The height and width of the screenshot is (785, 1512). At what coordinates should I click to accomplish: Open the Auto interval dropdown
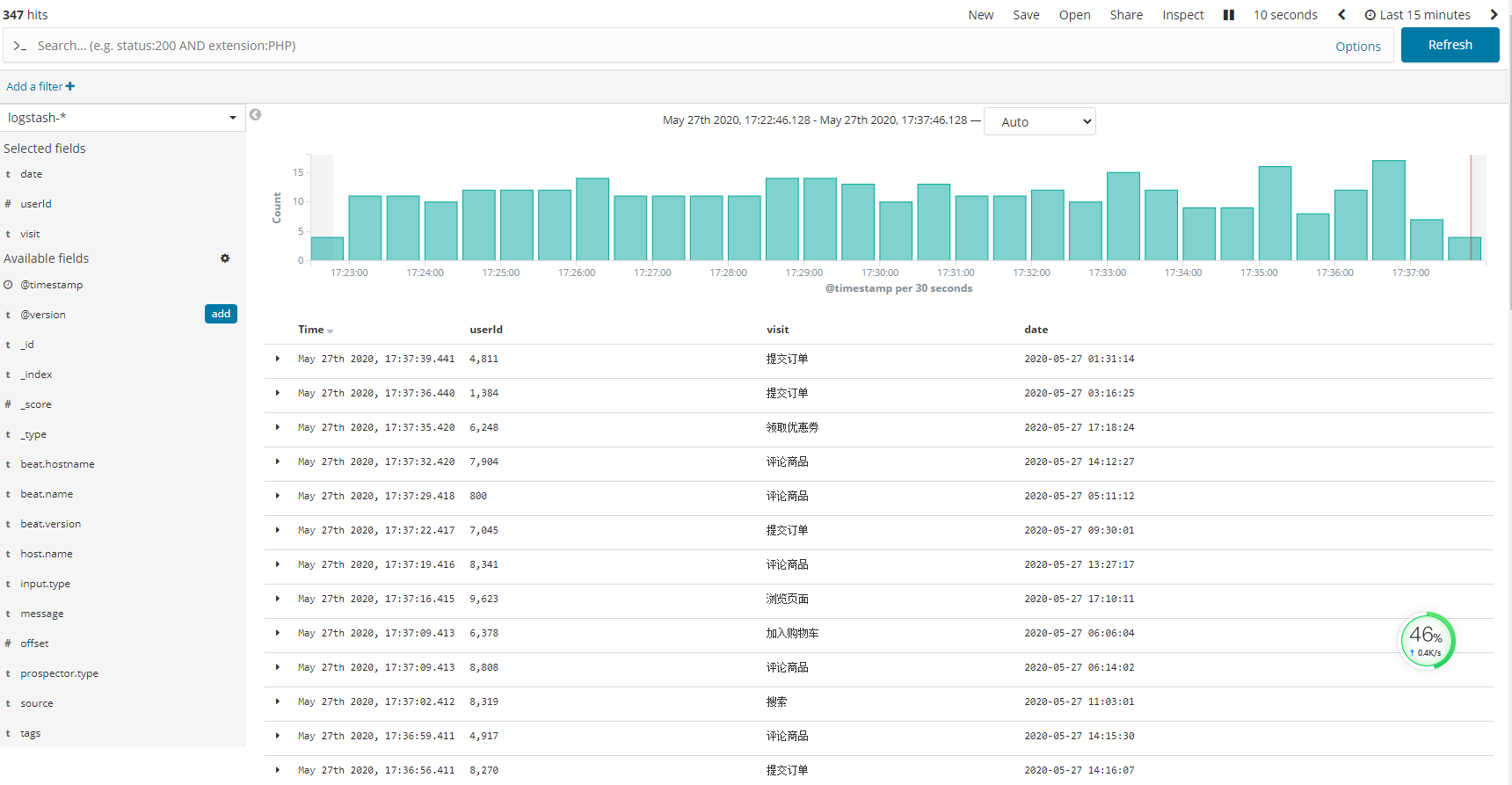pyautogui.click(x=1040, y=121)
